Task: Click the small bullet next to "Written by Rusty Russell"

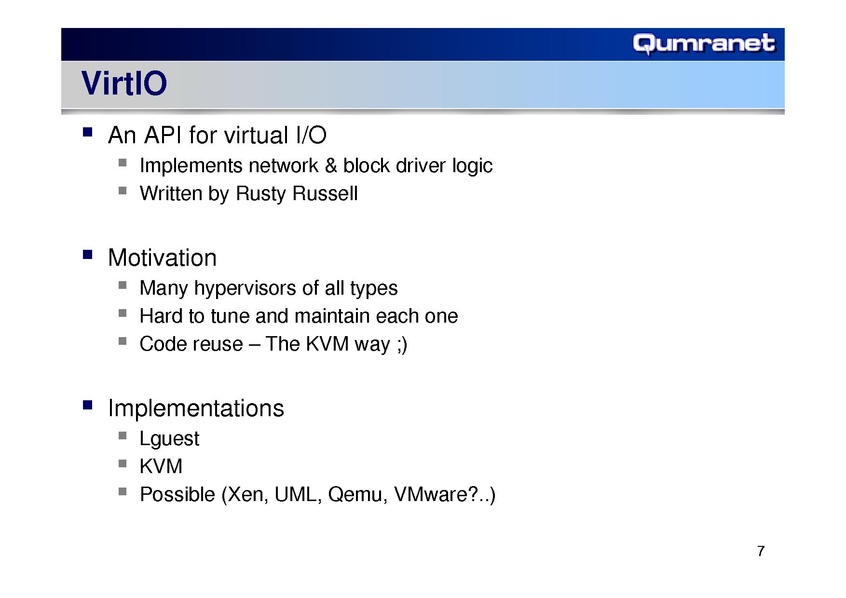Action: (121, 191)
